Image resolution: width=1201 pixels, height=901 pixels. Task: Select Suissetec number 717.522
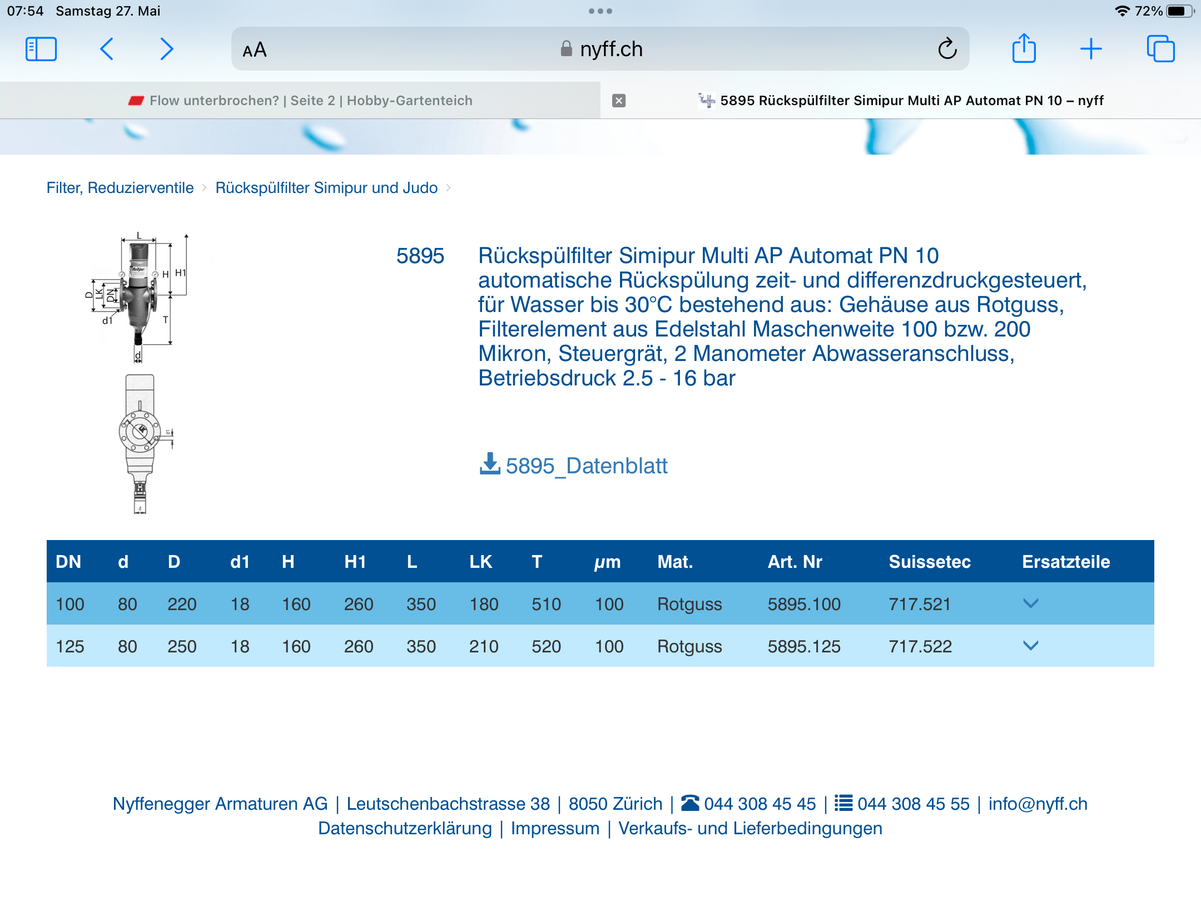coord(920,646)
